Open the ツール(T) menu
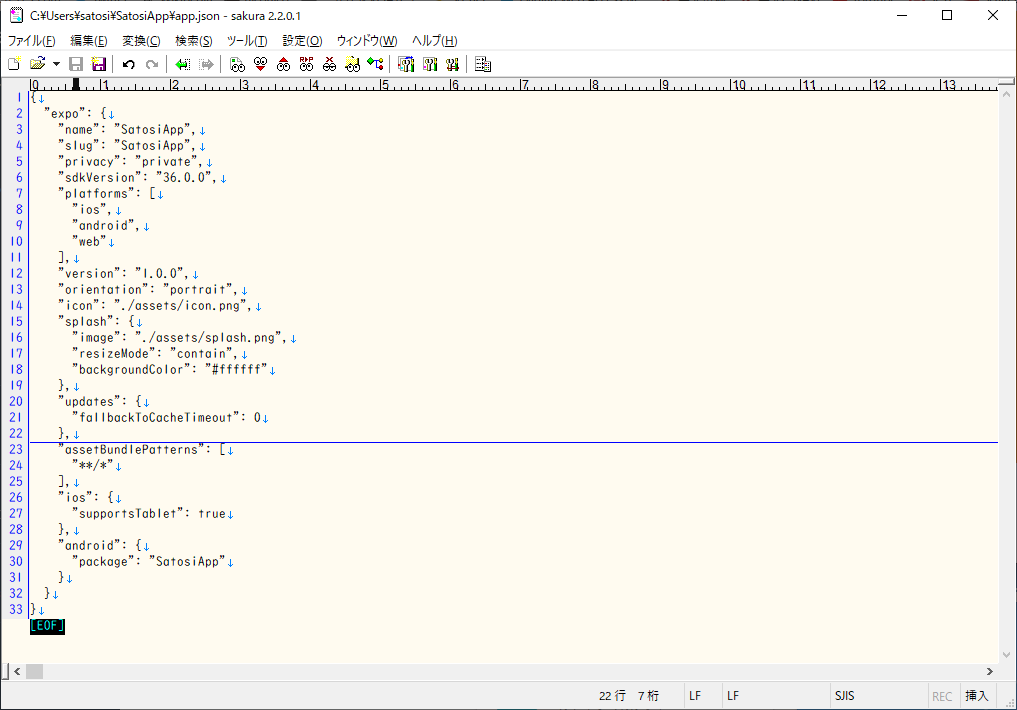Screen dimensions: 1017x710 coord(247,41)
